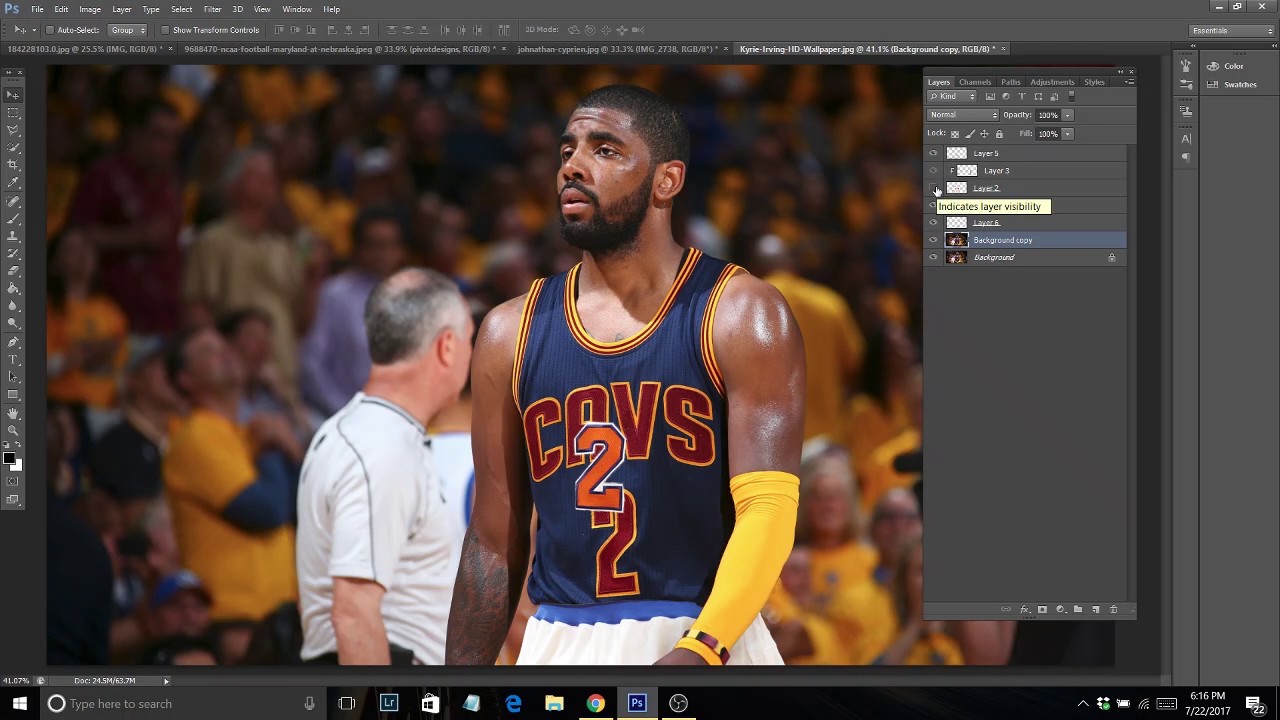
Task: Select the Horizontal Type tool
Action: (13, 359)
